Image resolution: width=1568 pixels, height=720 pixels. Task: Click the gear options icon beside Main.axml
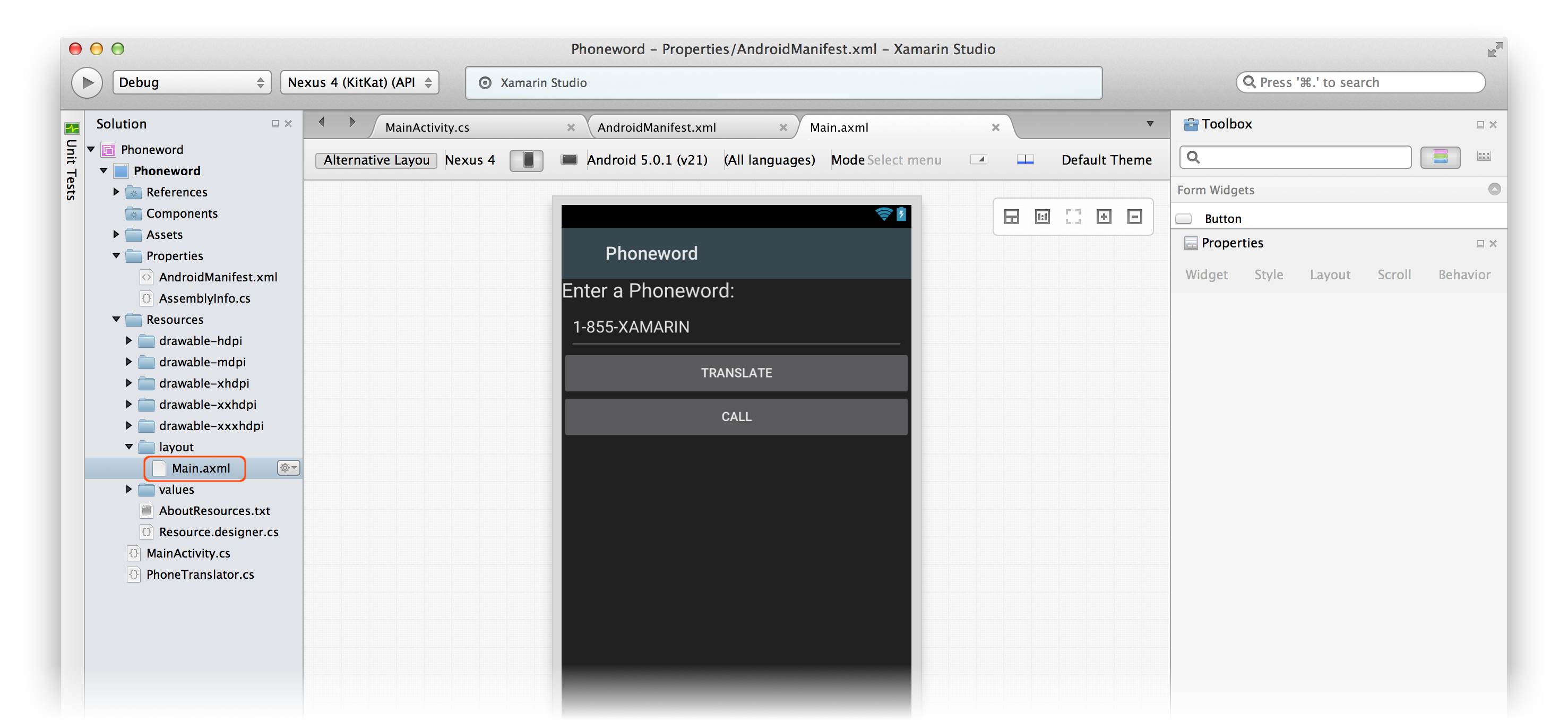[288, 468]
